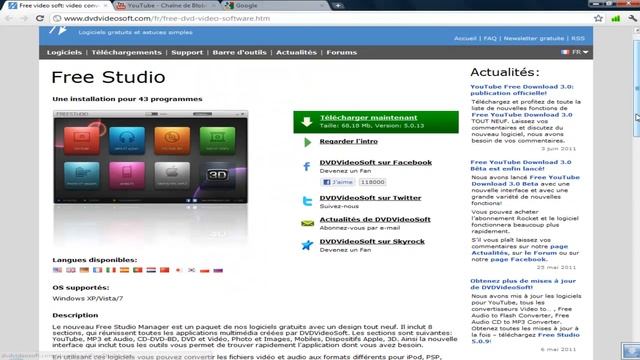The image size is (640, 360).
Task: Go back with the browser back arrow
Action: 9,18
